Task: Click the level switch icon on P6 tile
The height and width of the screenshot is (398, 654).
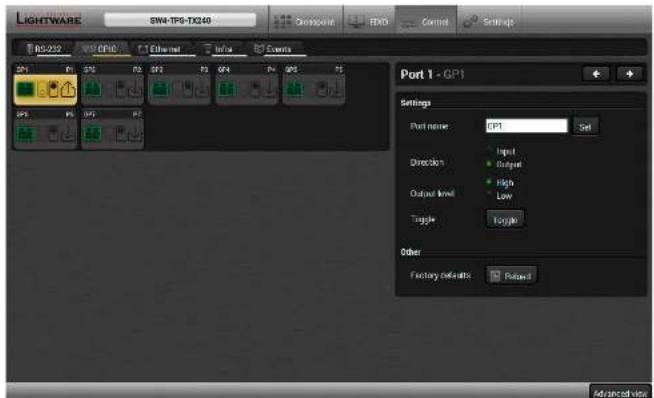Action: (x=53, y=134)
